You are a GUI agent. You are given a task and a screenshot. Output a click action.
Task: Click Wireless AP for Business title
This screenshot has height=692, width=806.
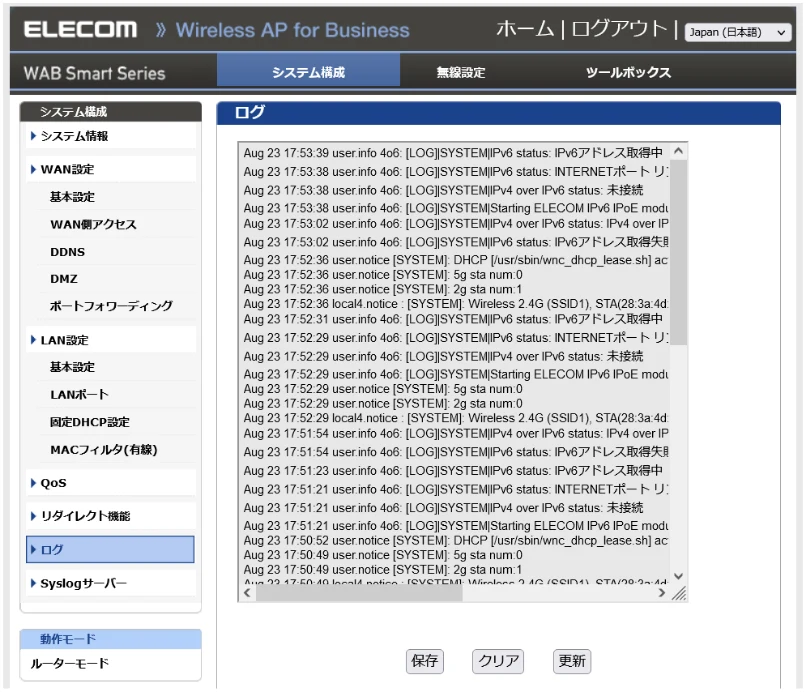click(292, 30)
